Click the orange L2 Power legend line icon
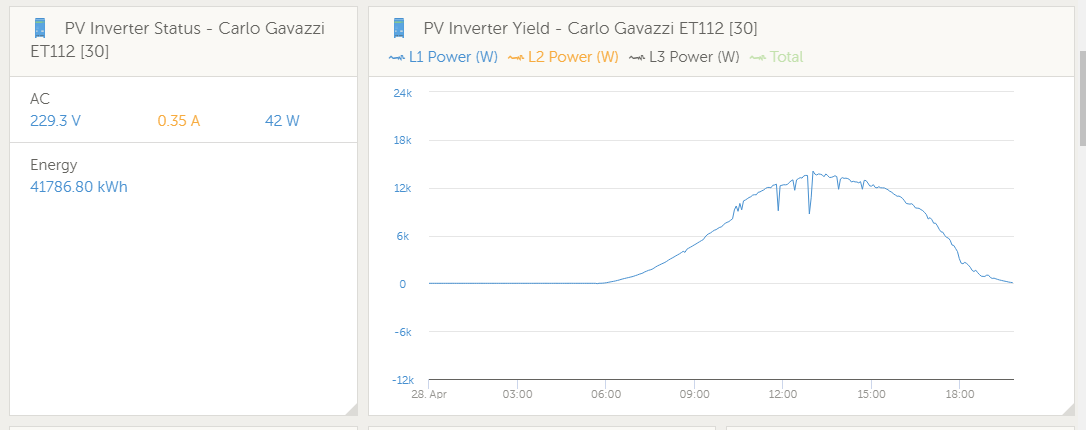This screenshot has height=430, width=1086. pos(516,58)
